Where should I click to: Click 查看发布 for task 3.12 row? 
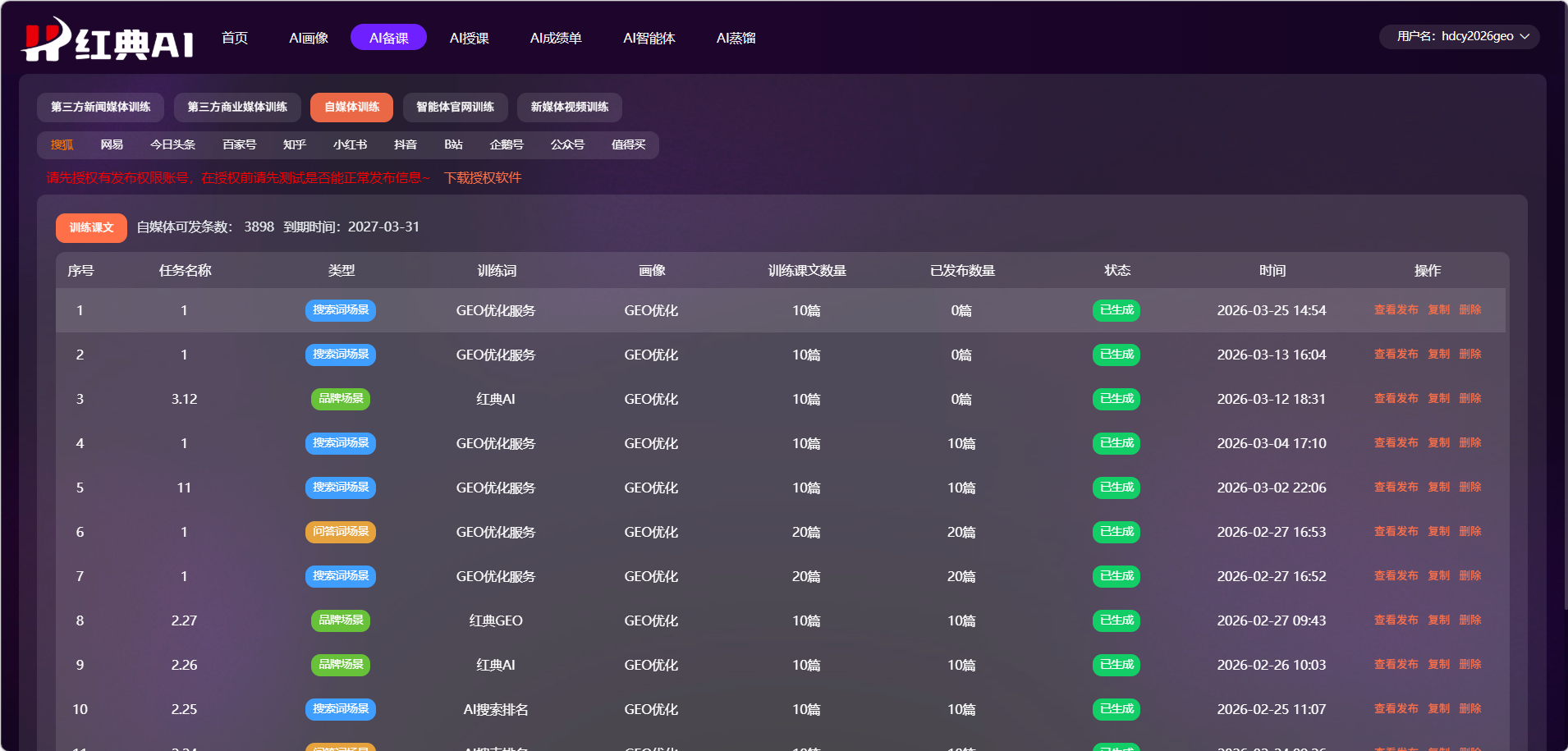pyautogui.click(x=1396, y=399)
